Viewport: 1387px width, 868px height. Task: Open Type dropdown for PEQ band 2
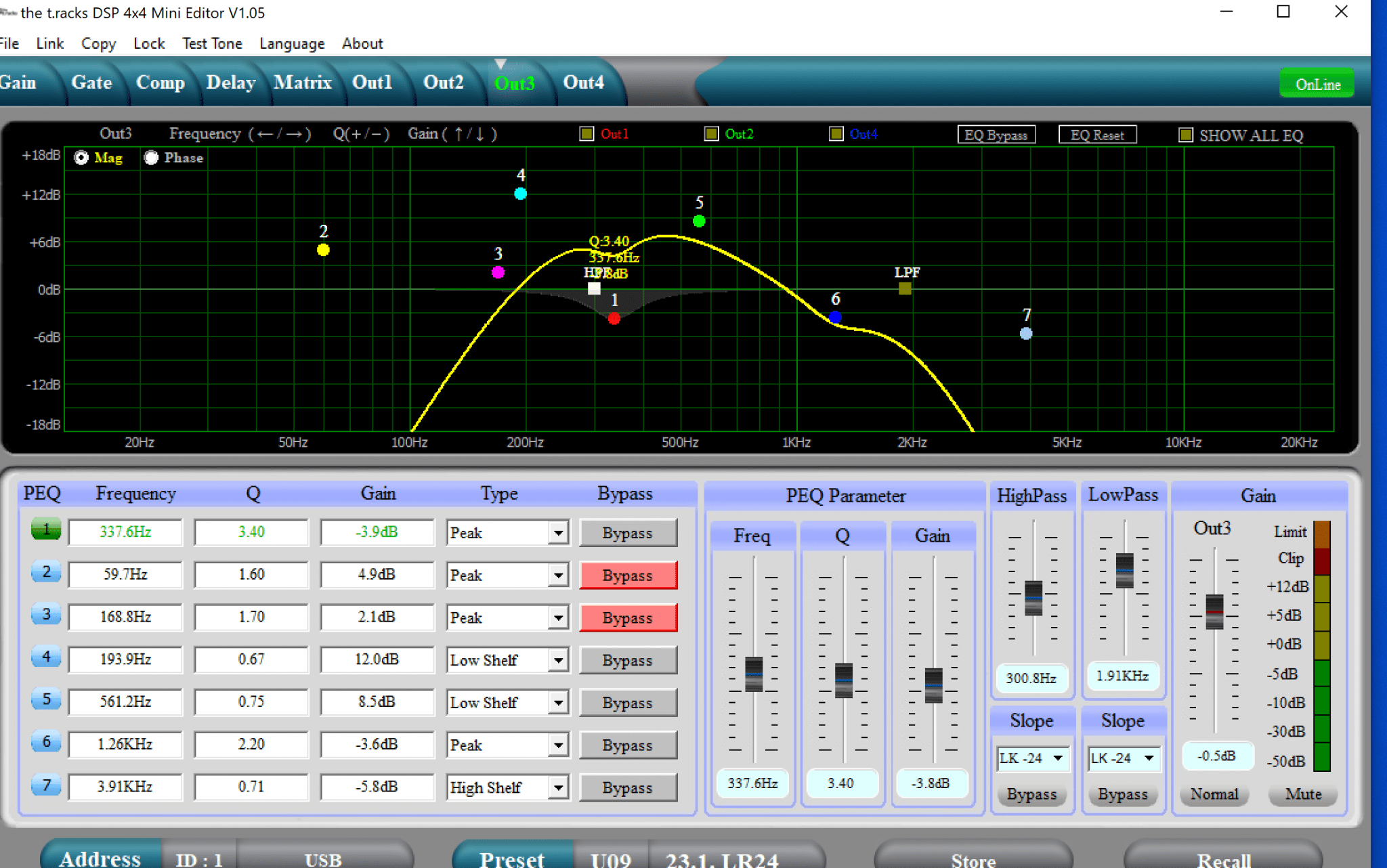pyautogui.click(x=558, y=576)
